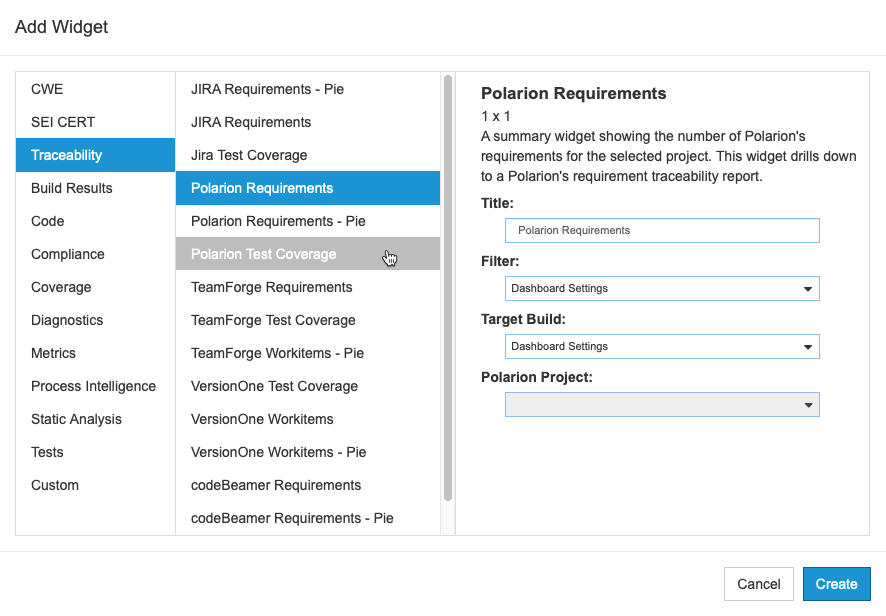Click the Create button

coord(836,584)
